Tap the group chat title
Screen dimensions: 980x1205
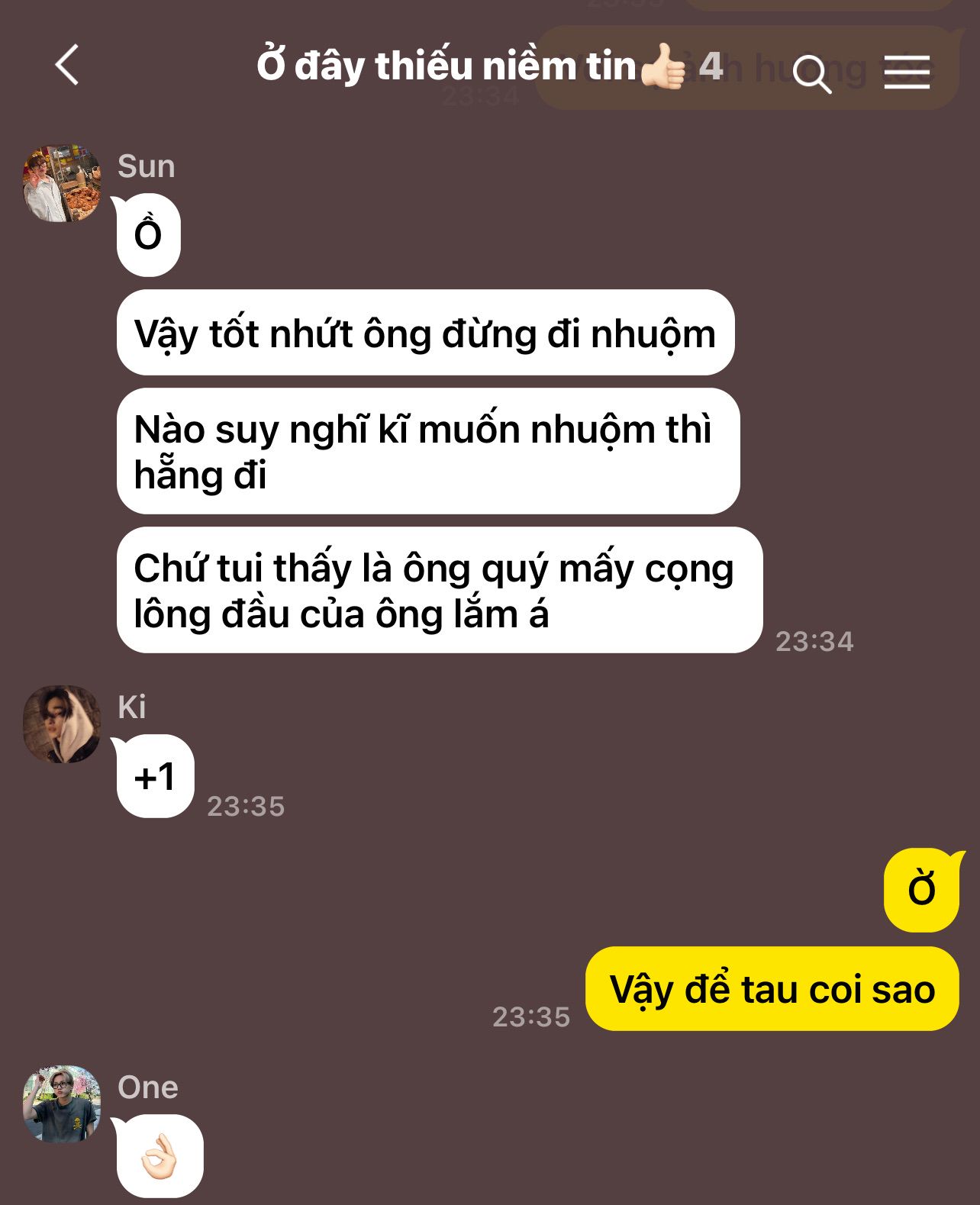[446, 66]
